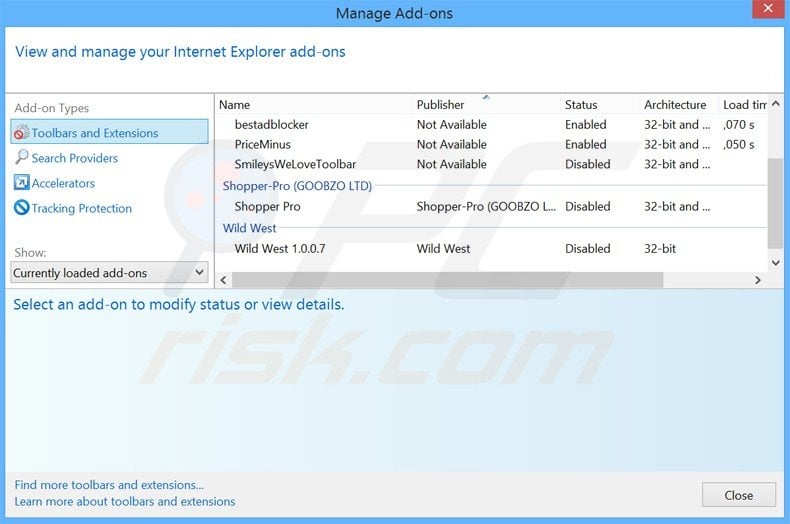Viewport: 790px width, 524px height.
Task: Select the PriceMinus add-on row
Action: [x=263, y=145]
